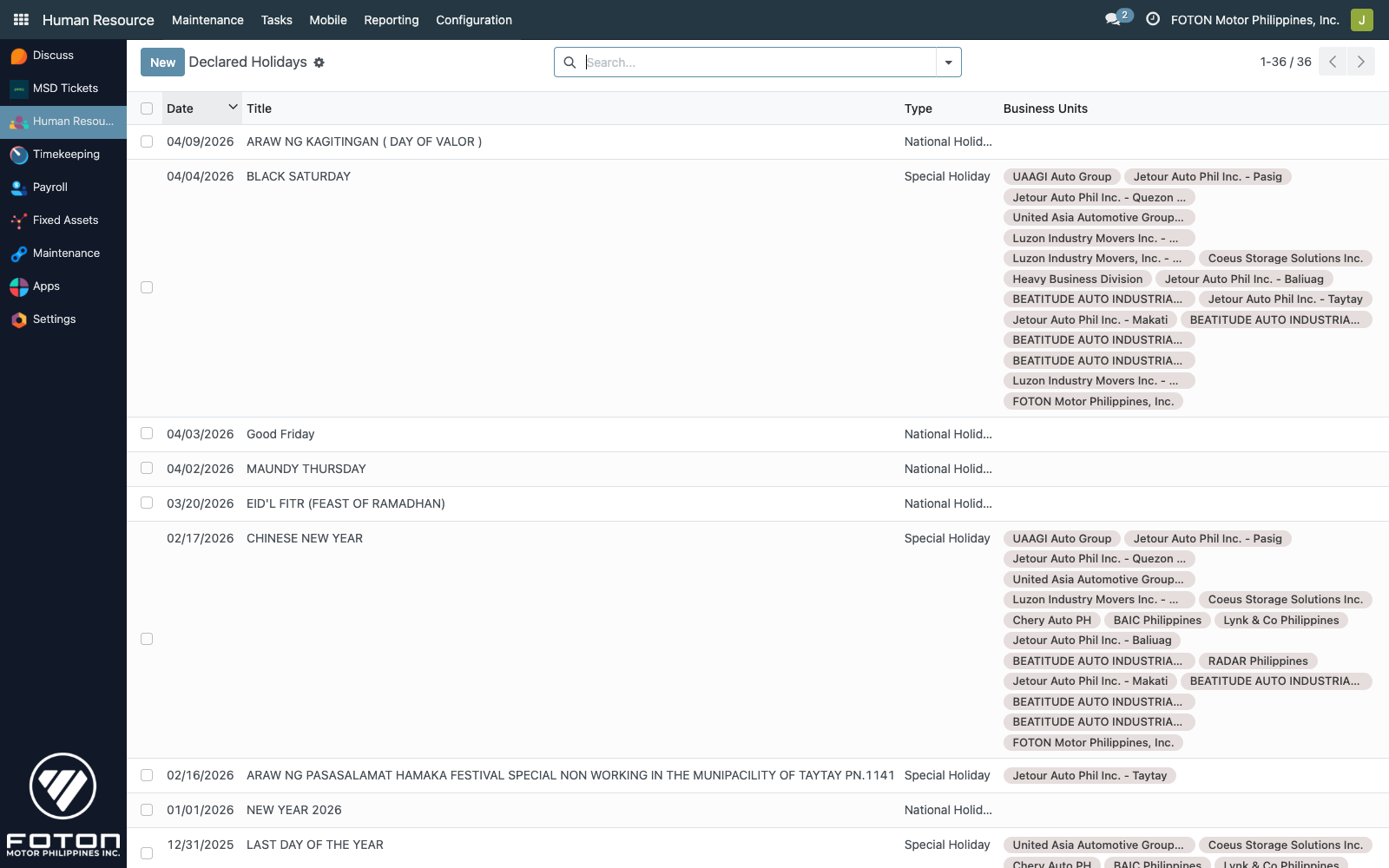The image size is (1389, 868).
Task: Click the New button
Action: pos(162,62)
